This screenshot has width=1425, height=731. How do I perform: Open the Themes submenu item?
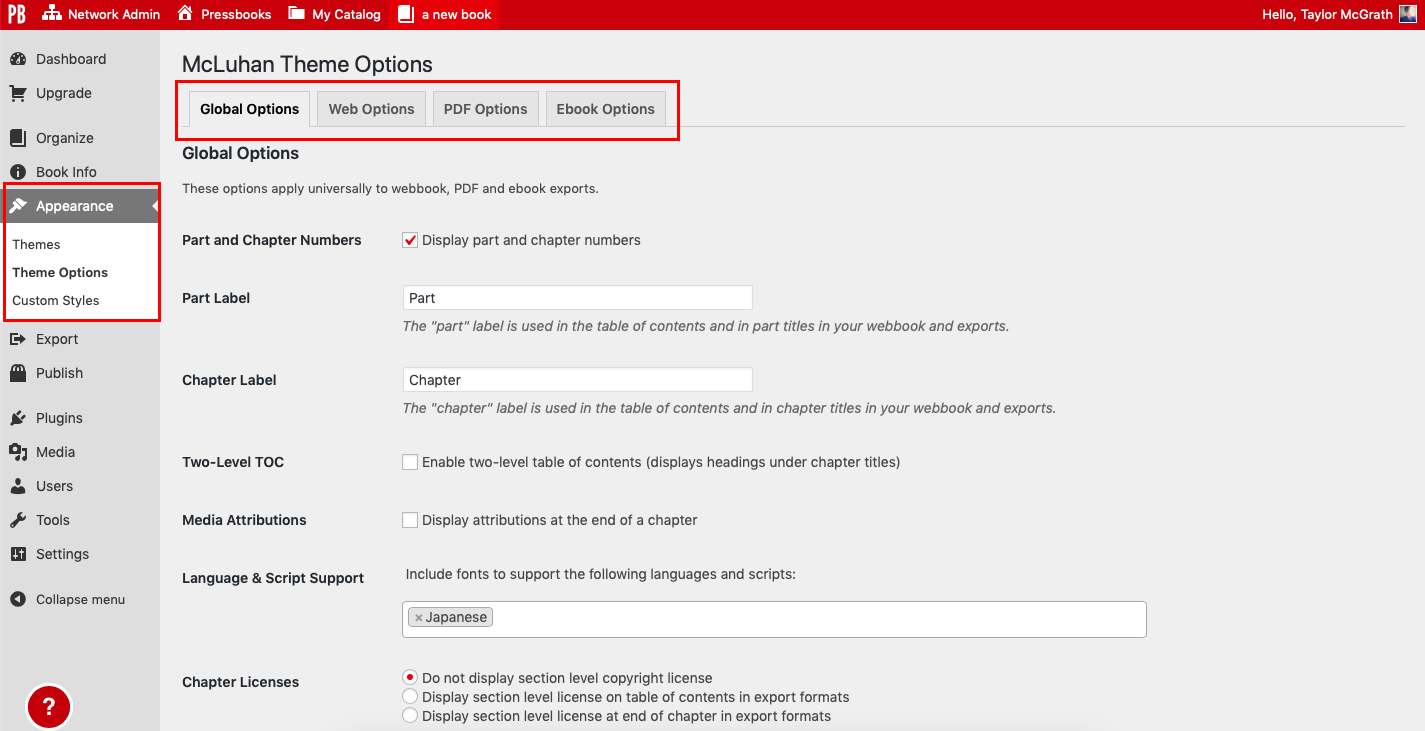36,244
